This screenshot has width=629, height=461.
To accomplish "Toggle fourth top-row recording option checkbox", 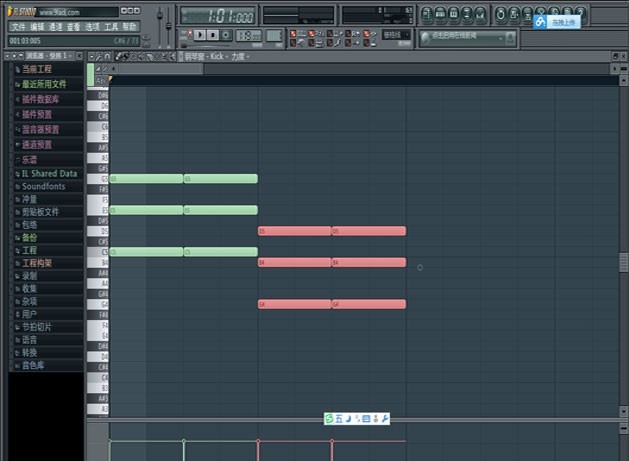I will tap(348, 34).
